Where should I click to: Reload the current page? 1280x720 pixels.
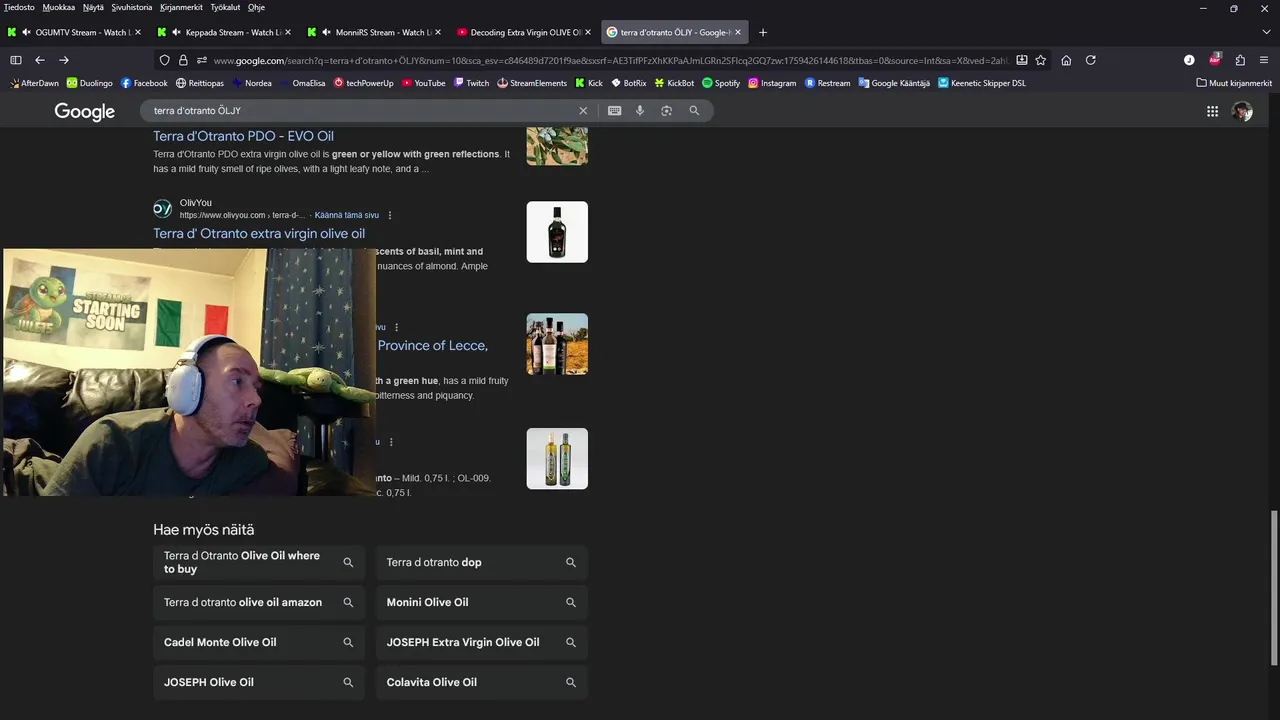1091,60
